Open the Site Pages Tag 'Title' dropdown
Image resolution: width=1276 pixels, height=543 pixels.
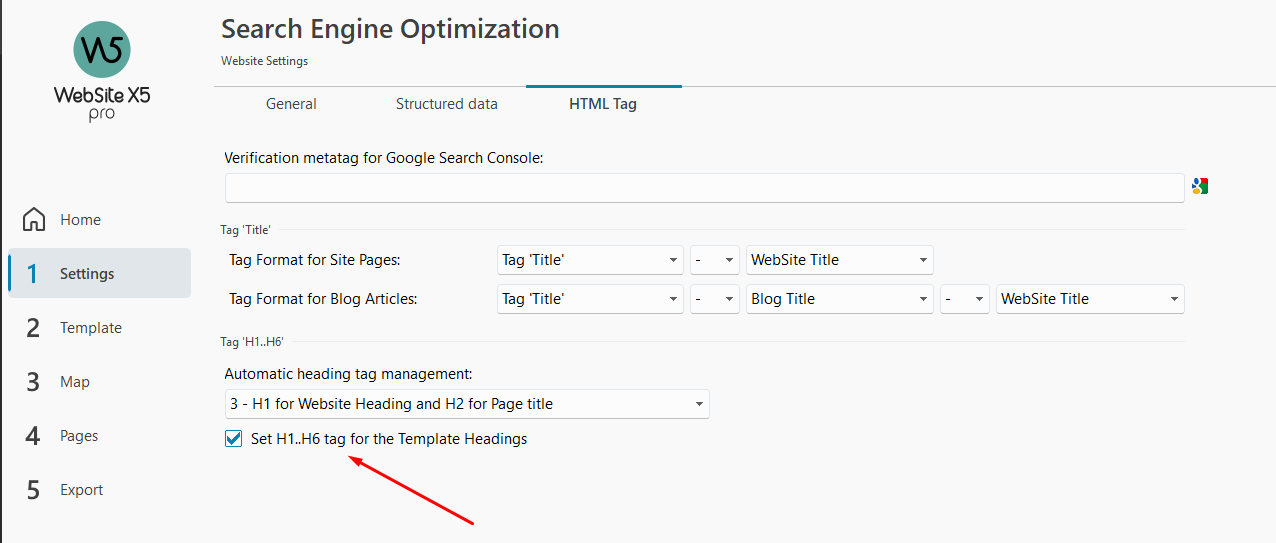point(590,260)
